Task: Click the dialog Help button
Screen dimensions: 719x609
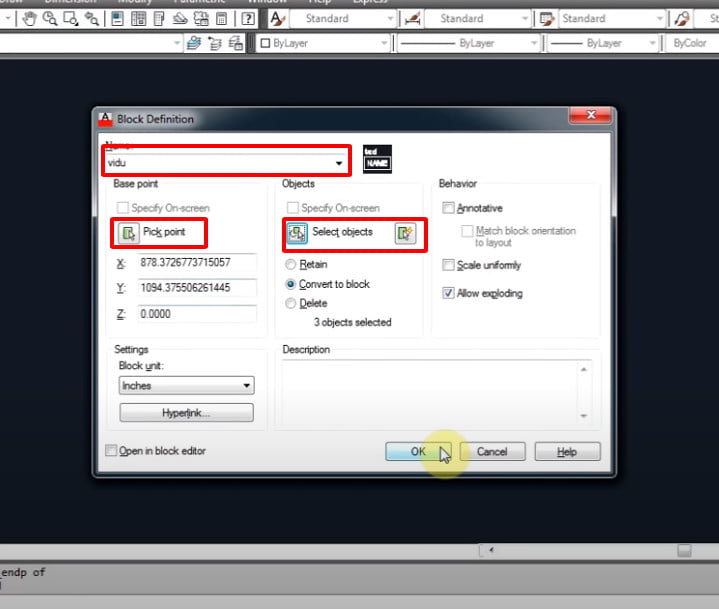Action: point(567,451)
